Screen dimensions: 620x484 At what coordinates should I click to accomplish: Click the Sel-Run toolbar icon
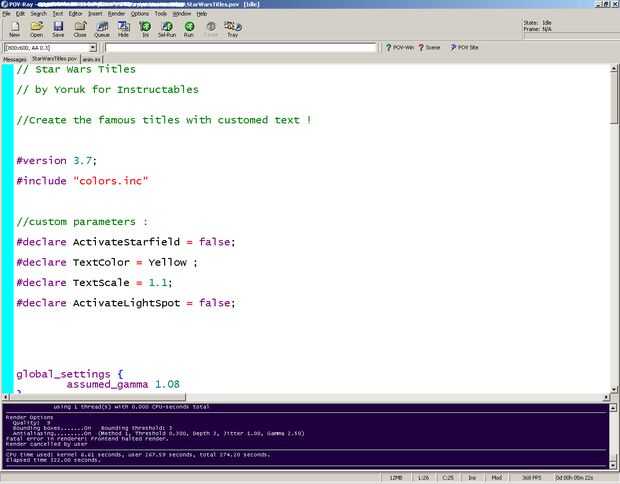click(x=167, y=29)
